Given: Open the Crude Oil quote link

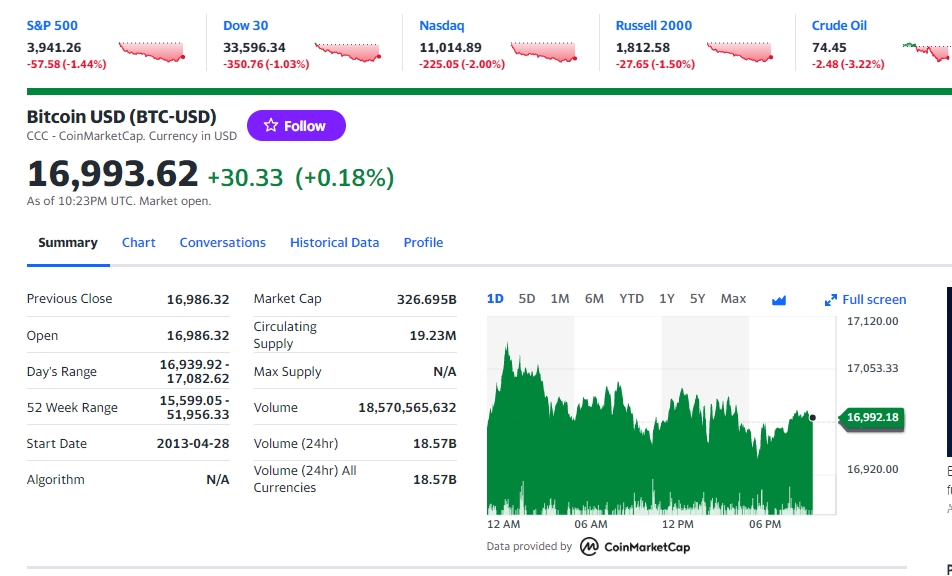Looking at the screenshot, I should [x=839, y=25].
